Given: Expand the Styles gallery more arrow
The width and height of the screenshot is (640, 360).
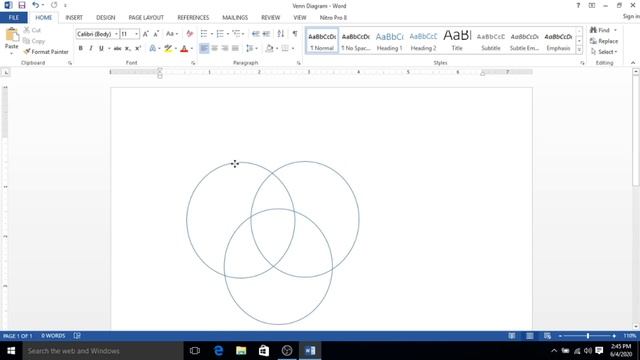Looking at the screenshot, I should pos(579,49).
